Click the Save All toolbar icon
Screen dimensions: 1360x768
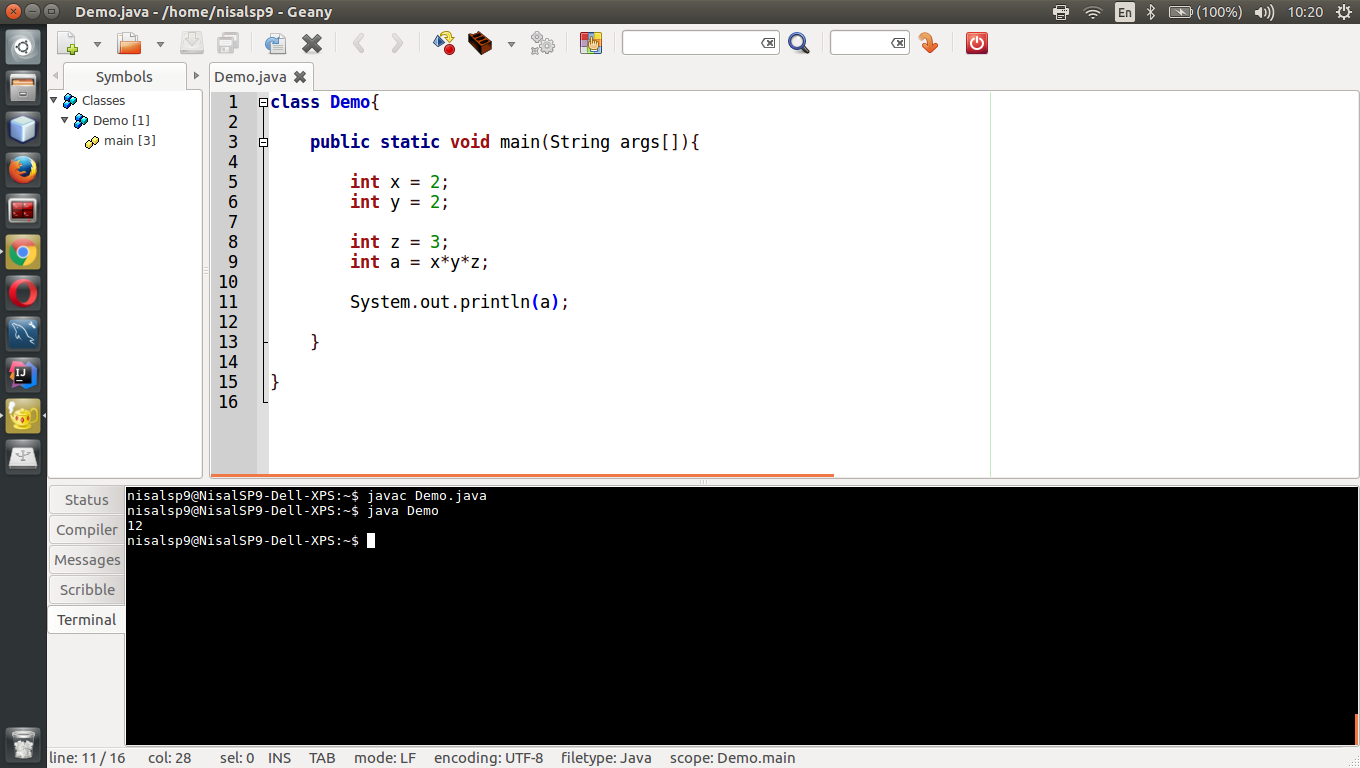[228, 43]
